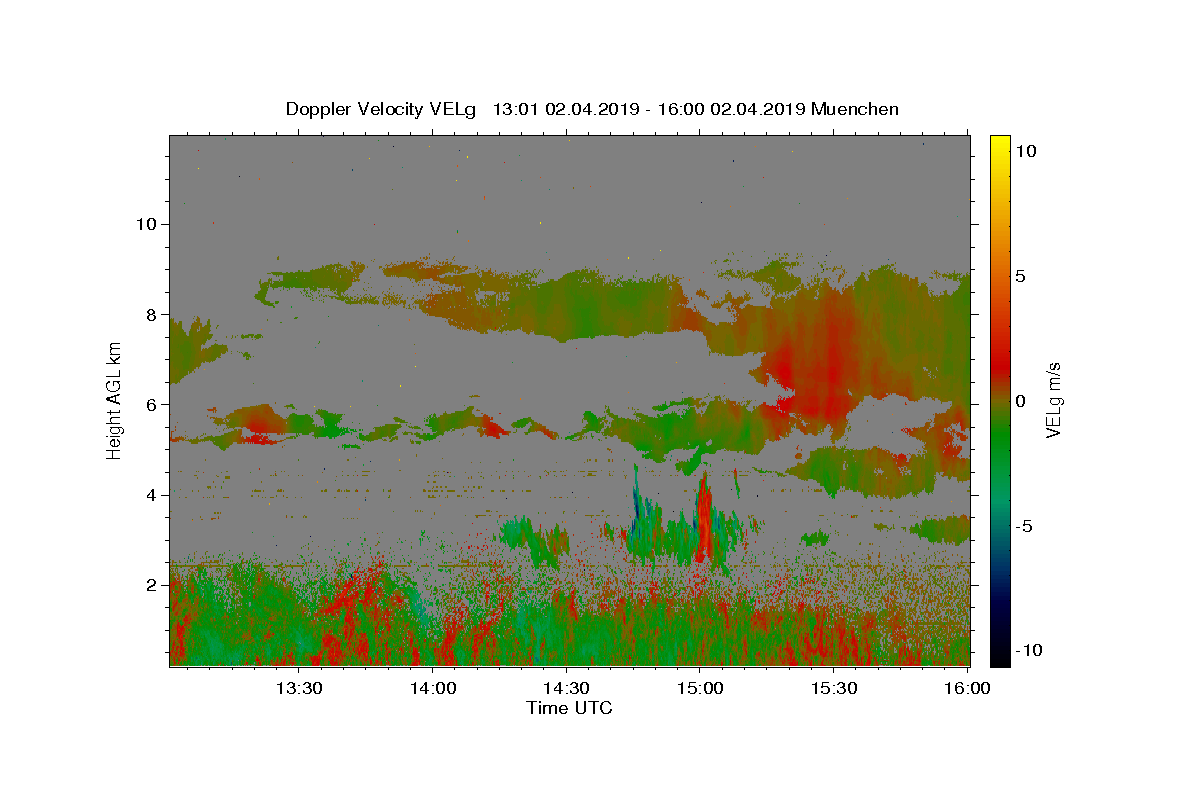Click the Height AGL km axis title
Image resolution: width=1200 pixels, height=800 pixels.
click(115, 400)
